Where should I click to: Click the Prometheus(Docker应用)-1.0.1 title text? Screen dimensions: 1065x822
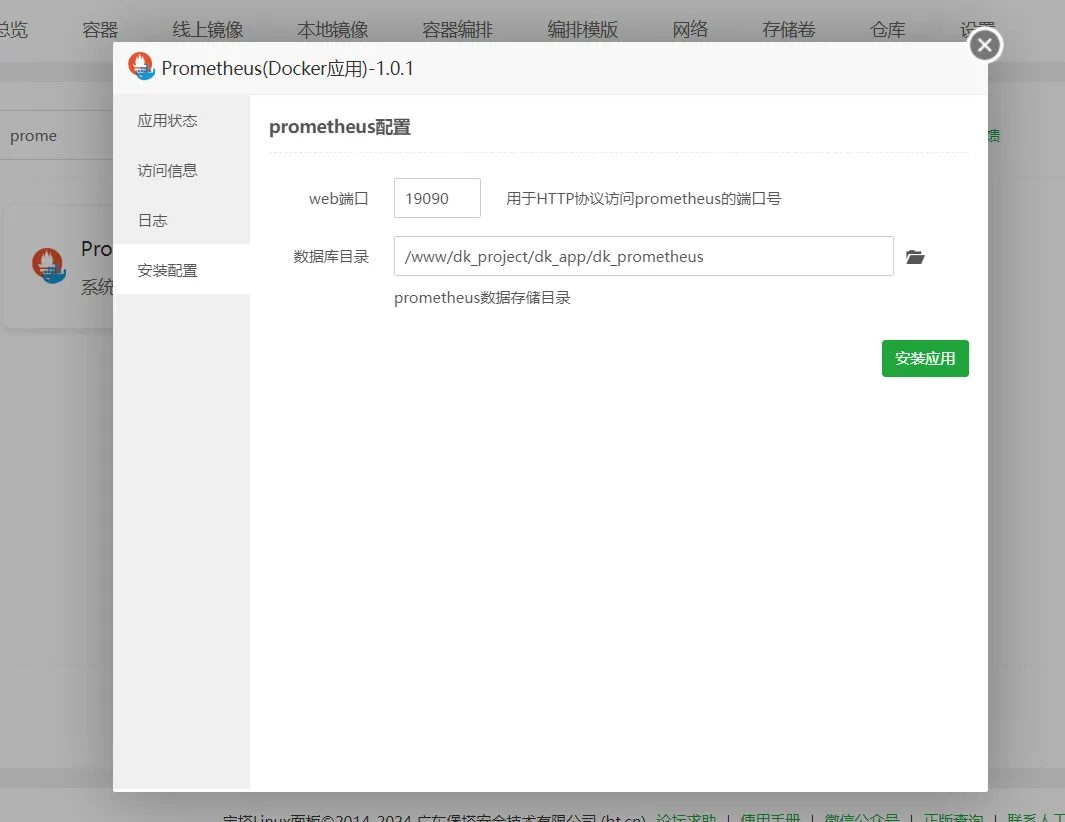[x=287, y=68]
